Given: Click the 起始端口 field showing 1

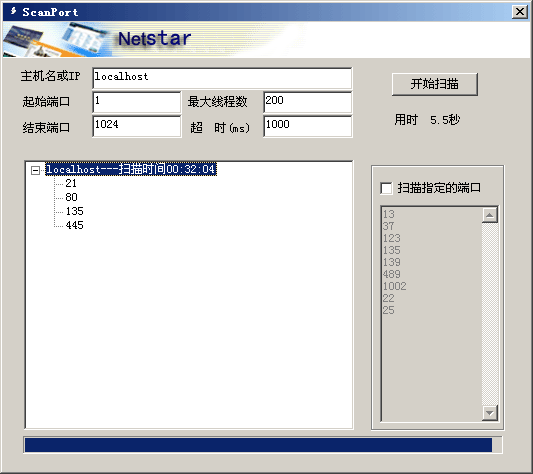Looking at the screenshot, I should point(137,102).
